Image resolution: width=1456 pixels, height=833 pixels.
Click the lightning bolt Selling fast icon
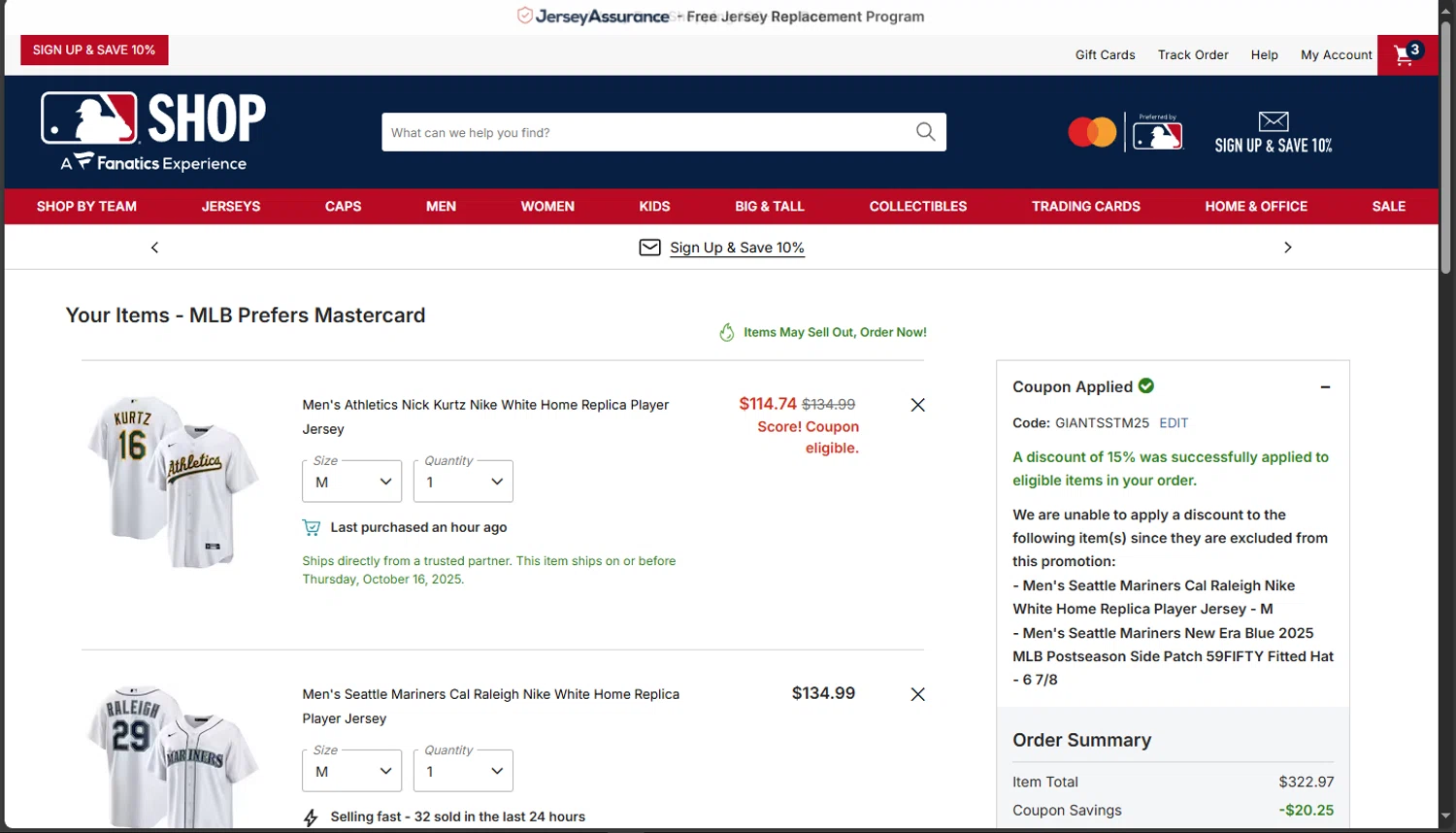point(311,817)
